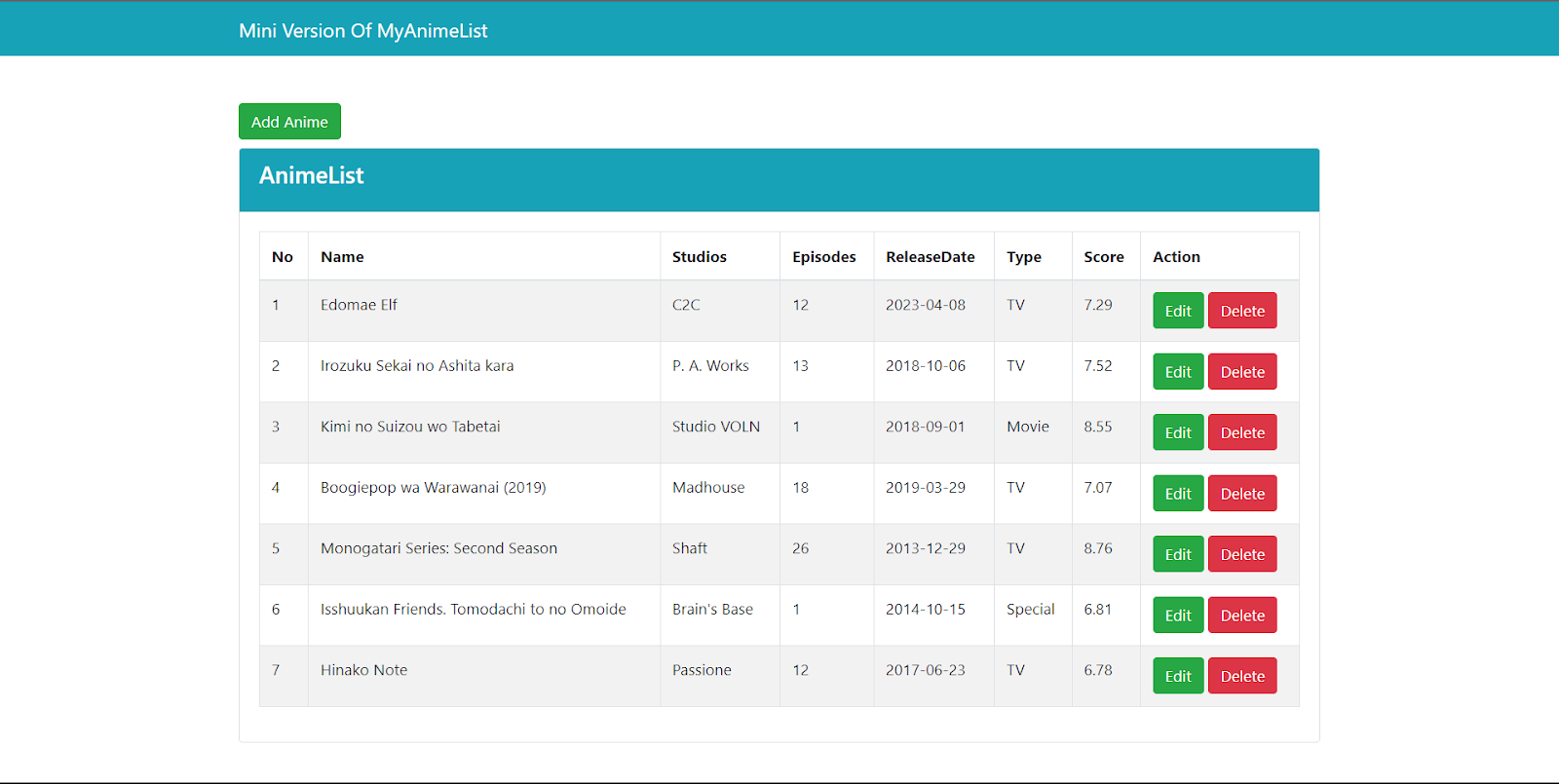Delete the Isshuukan Friends entry
Screen dimensions: 1559x784
point(1242,616)
